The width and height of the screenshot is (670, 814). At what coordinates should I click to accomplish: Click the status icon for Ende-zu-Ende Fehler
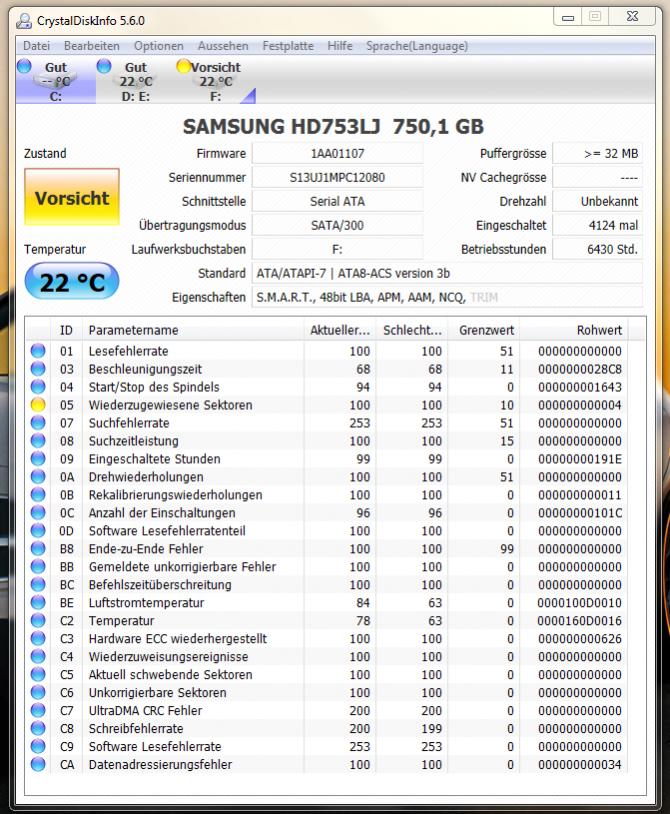click(38, 549)
